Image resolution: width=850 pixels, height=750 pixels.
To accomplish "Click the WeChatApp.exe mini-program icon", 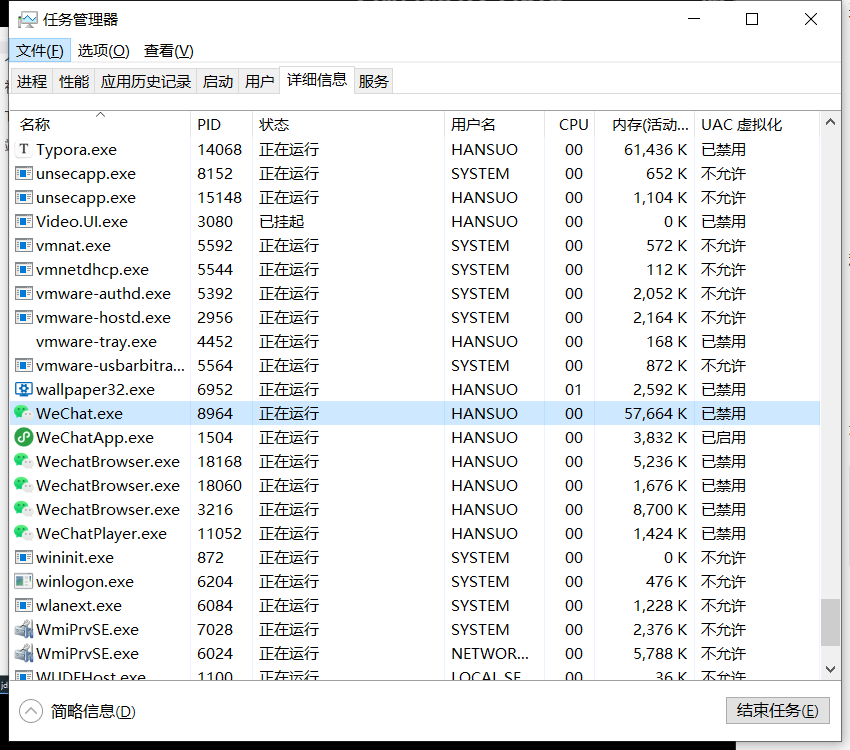I will point(23,437).
